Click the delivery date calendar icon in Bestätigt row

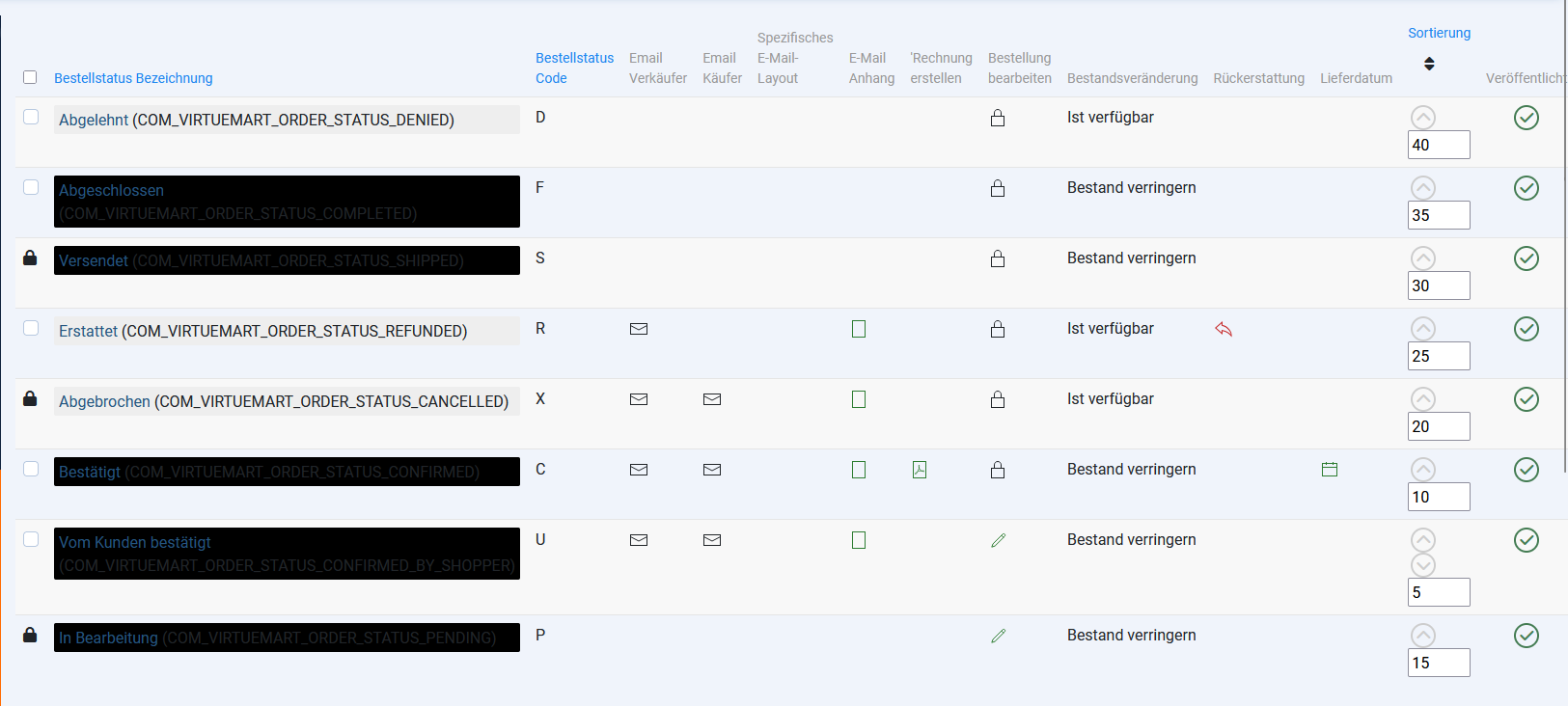click(x=1330, y=470)
